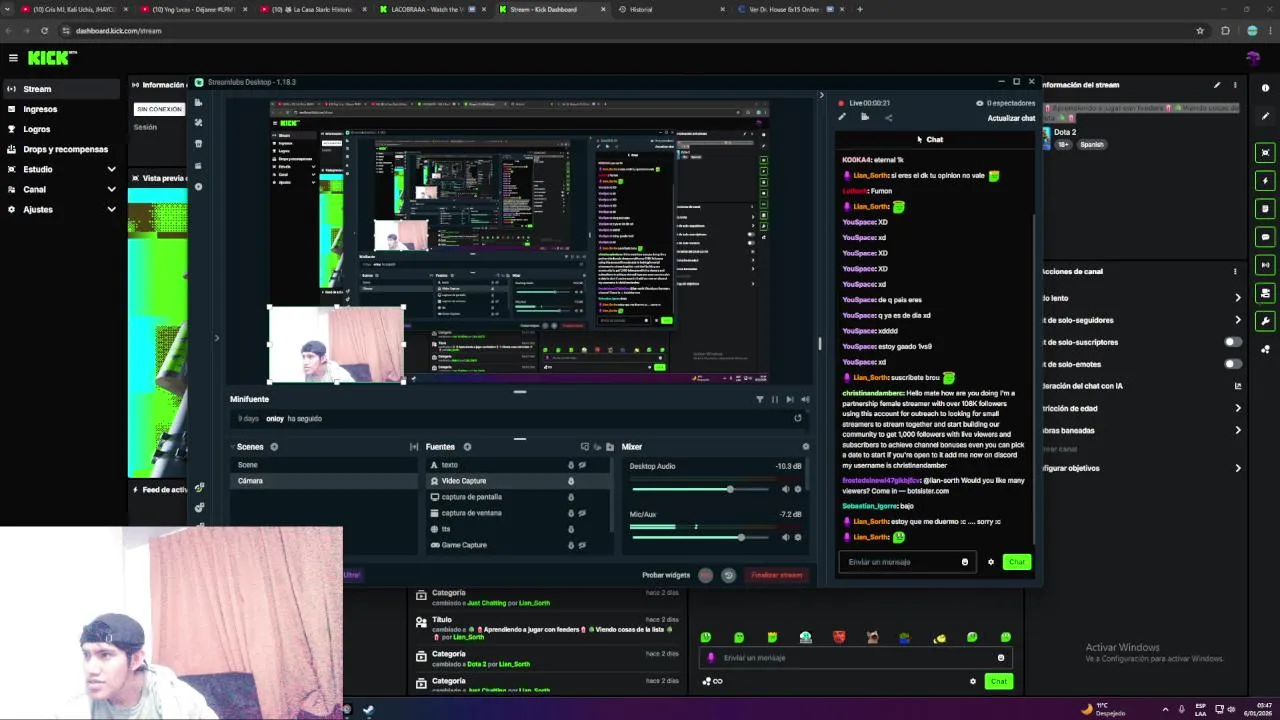The width and height of the screenshot is (1280, 720).
Task: Collapse the Scenes panel arrow
Action: click(x=232, y=447)
